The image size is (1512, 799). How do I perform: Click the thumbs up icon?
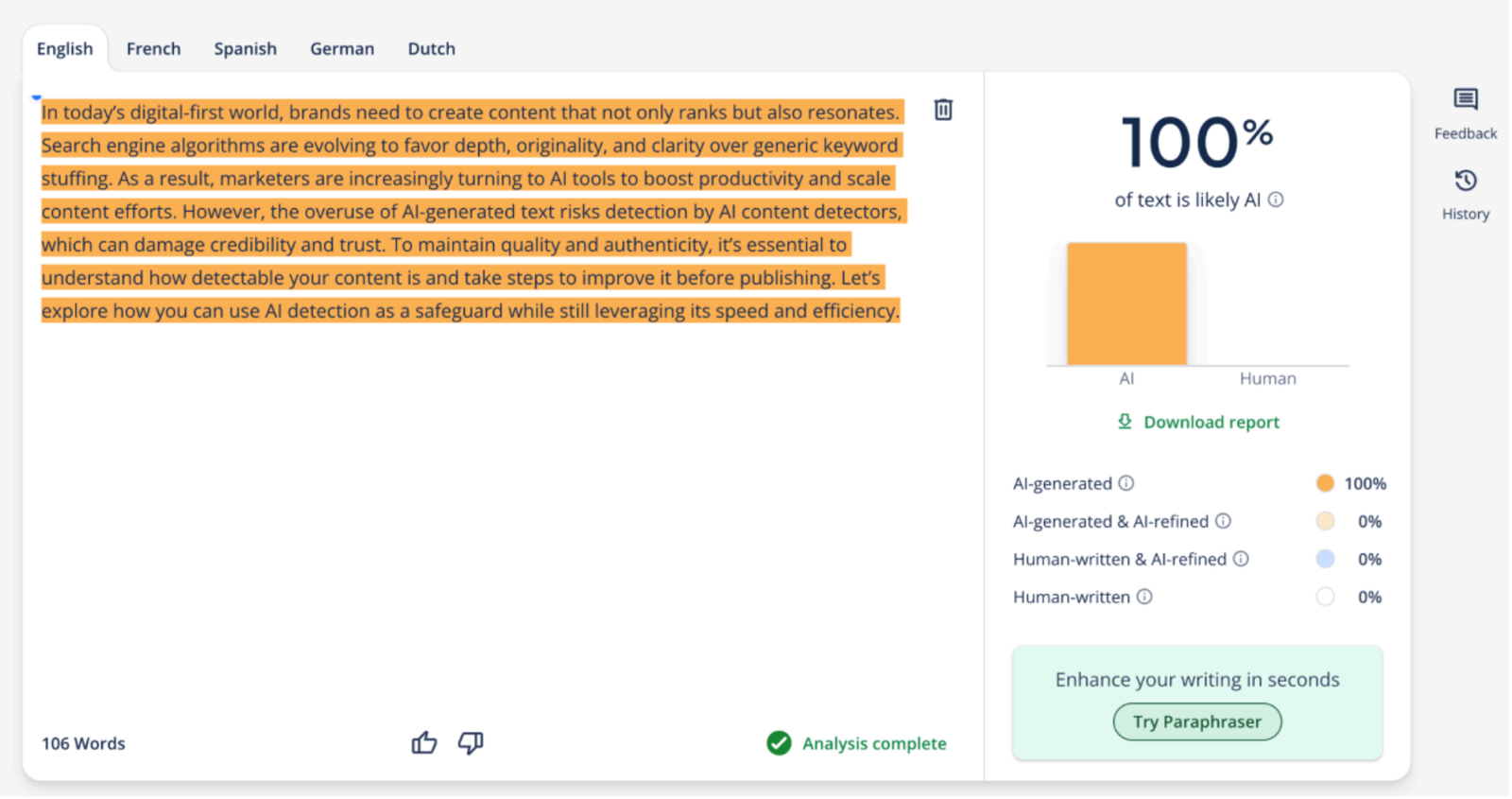(x=424, y=743)
